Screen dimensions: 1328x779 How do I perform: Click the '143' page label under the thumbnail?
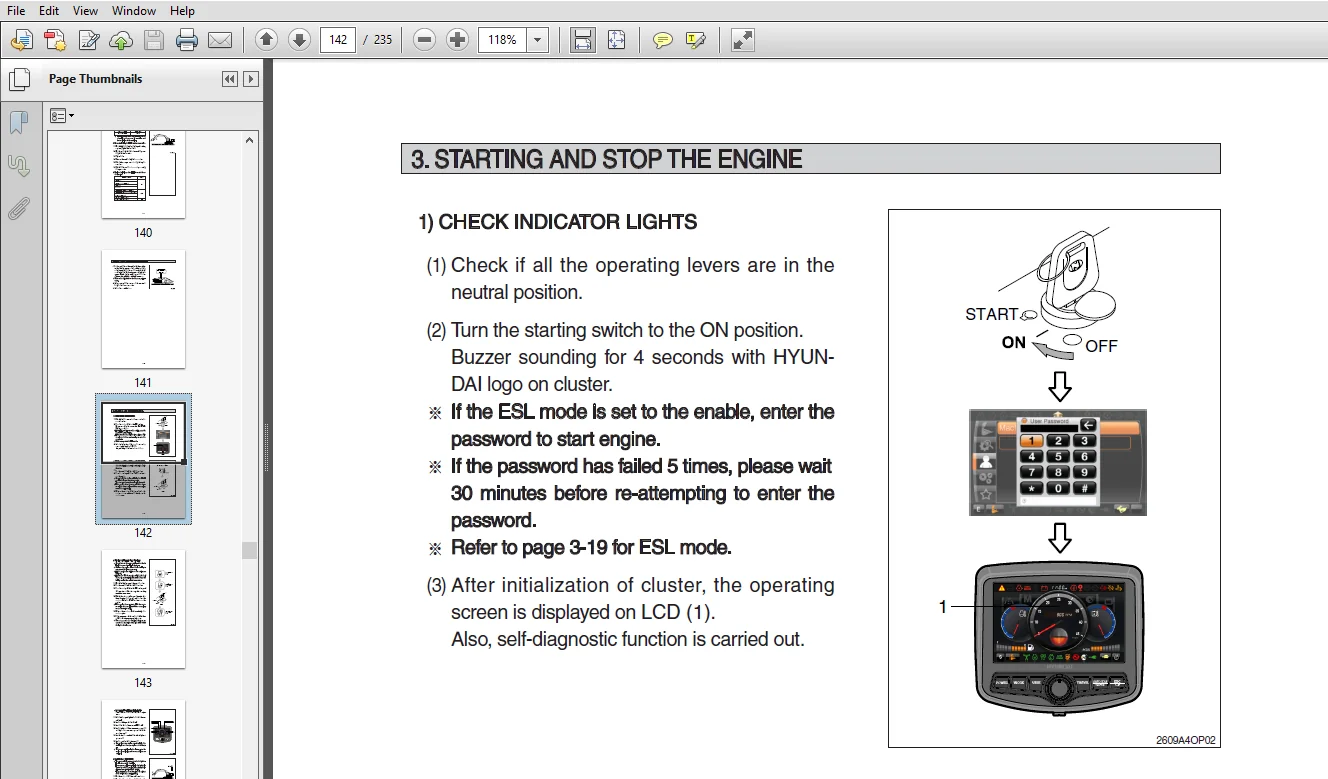[143, 683]
